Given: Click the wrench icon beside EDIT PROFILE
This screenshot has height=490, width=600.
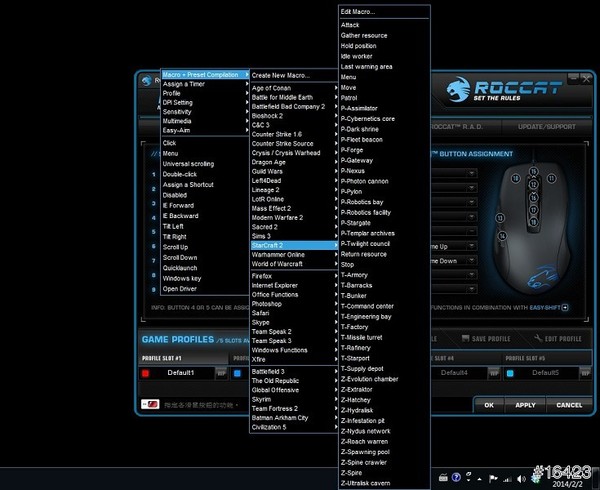Looking at the screenshot, I should pos(538,338).
